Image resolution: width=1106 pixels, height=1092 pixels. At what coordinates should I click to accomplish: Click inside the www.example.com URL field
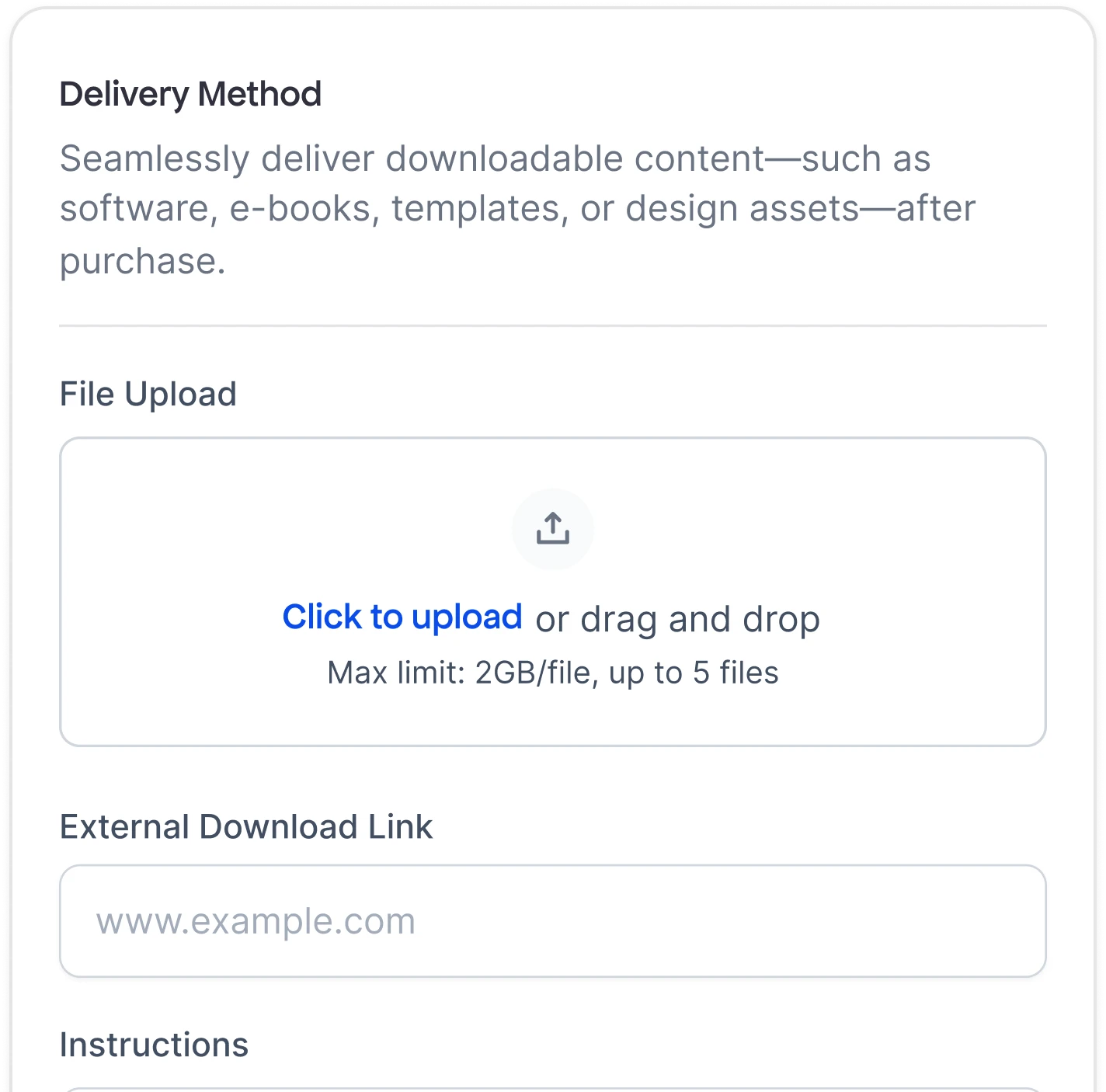click(553, 920)
